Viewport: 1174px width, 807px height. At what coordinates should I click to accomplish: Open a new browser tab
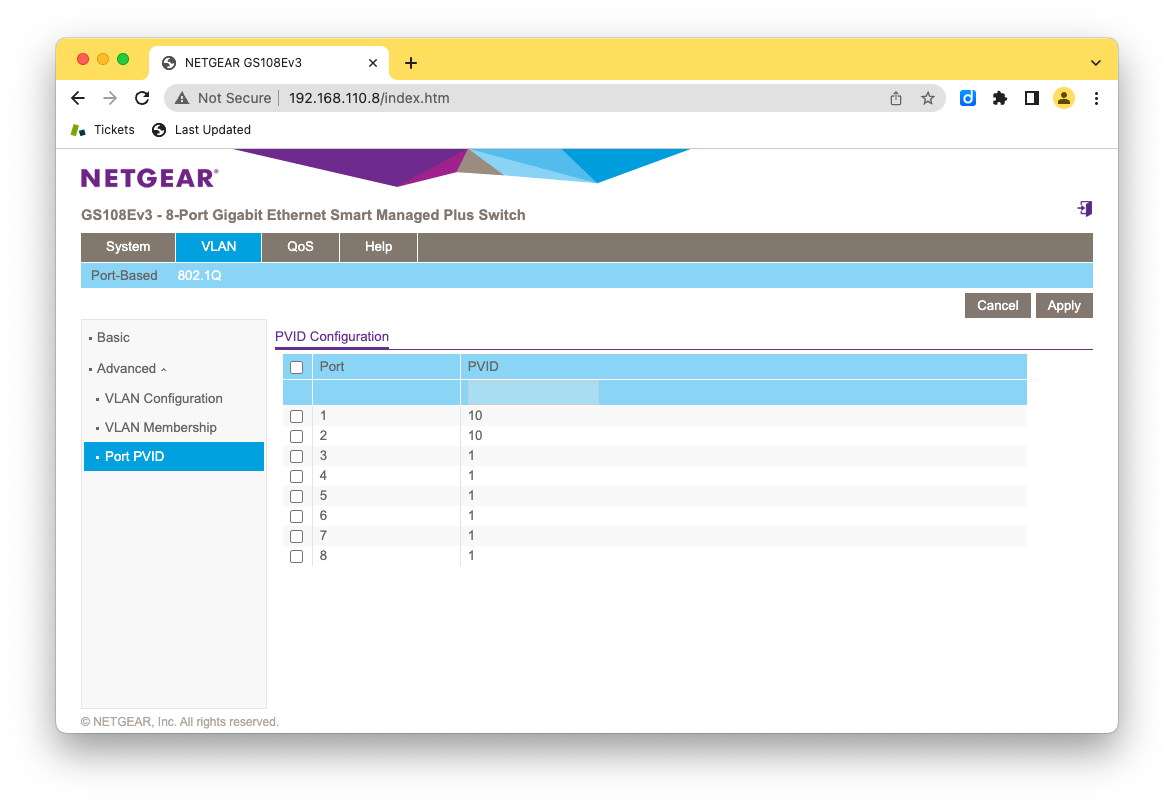coord(410,63)
